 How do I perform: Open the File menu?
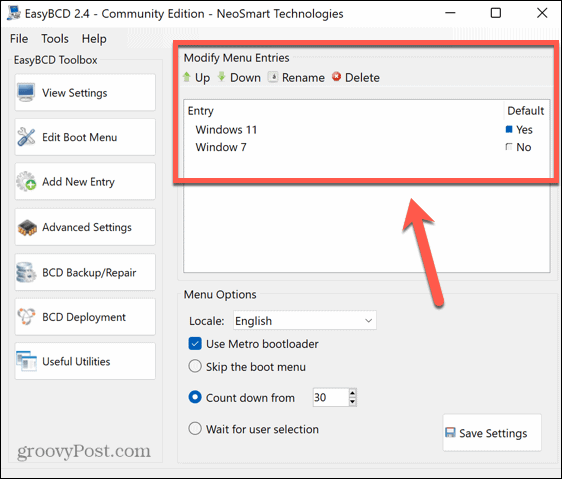(19, 39)
